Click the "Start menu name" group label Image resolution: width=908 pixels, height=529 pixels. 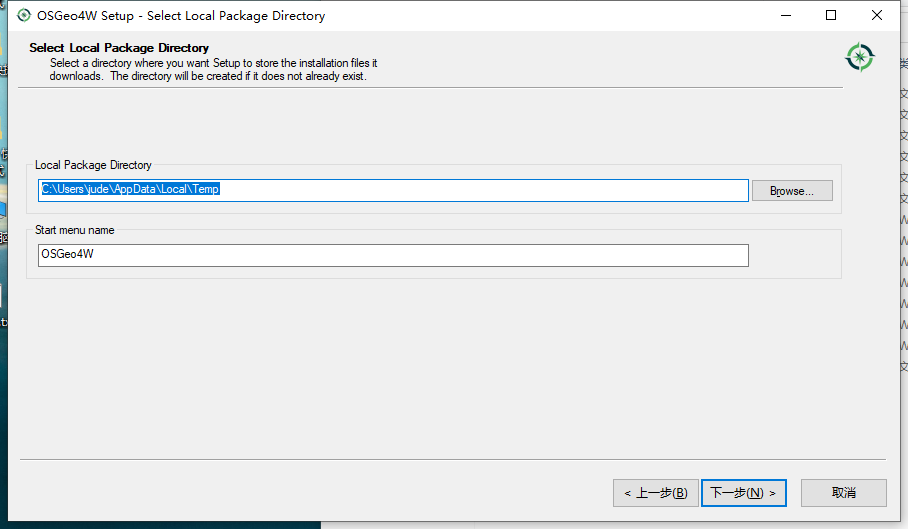coord(75,230)
